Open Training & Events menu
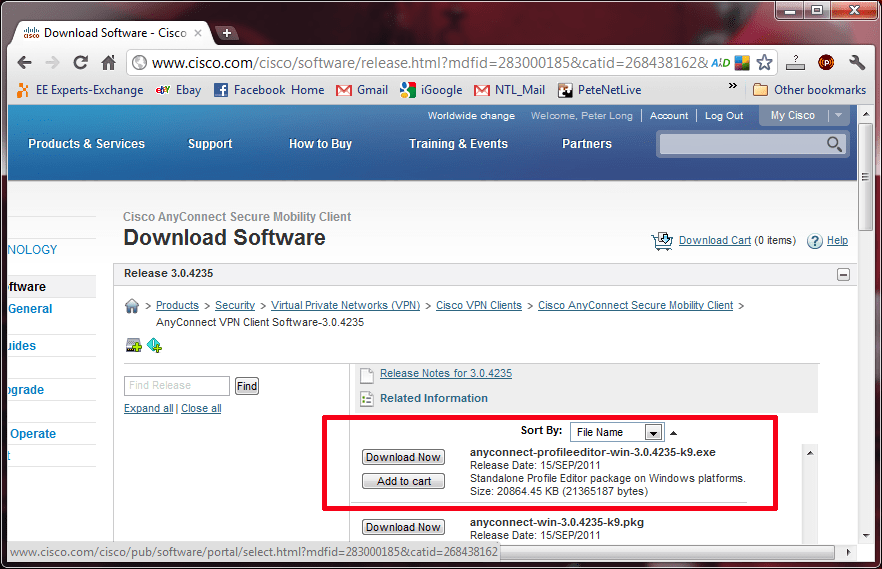 click(x=458, y=144)
